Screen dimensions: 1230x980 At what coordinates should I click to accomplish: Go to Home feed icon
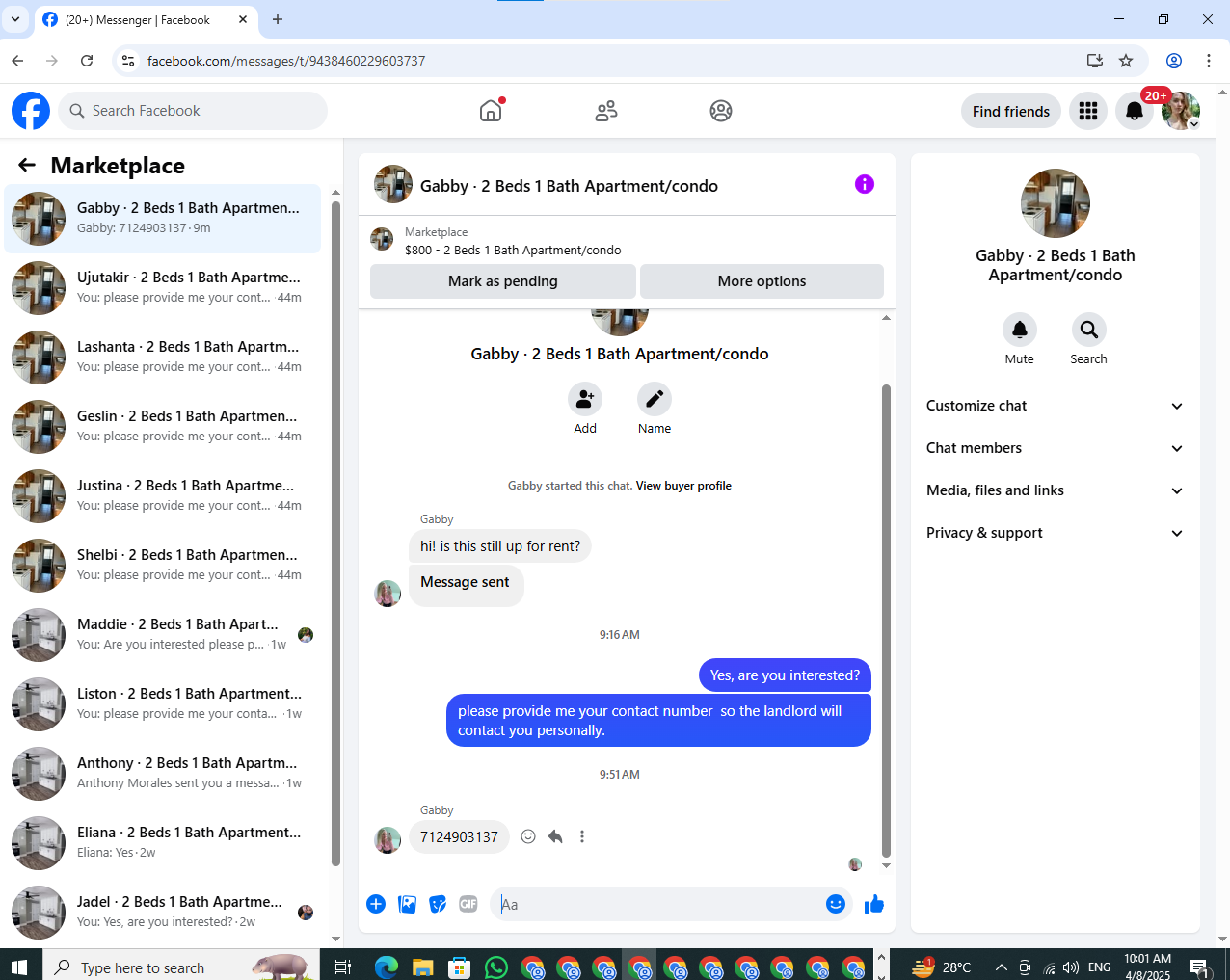pos(491,111)
